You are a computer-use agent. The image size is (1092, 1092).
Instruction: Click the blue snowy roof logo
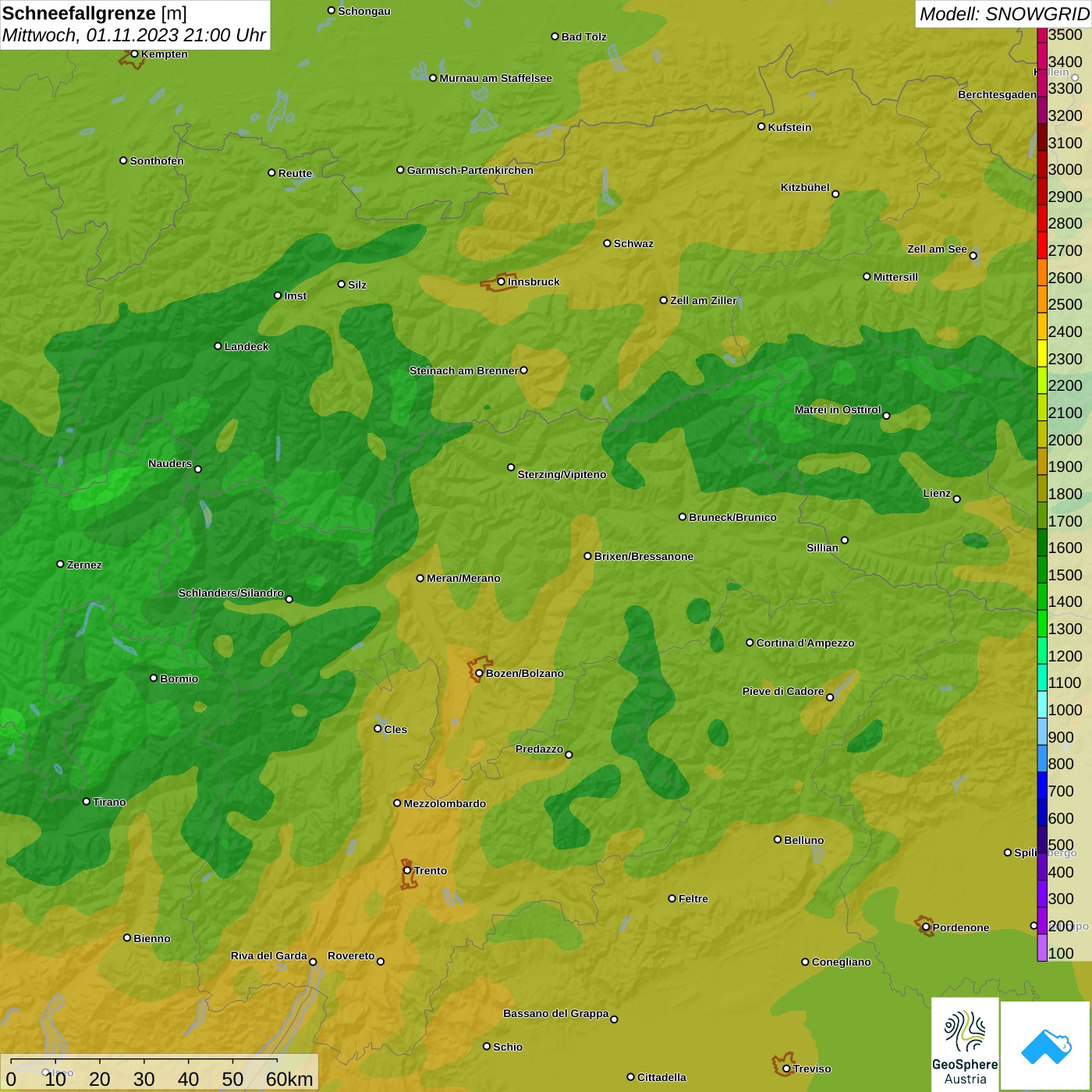[x=1045, y=1046]
